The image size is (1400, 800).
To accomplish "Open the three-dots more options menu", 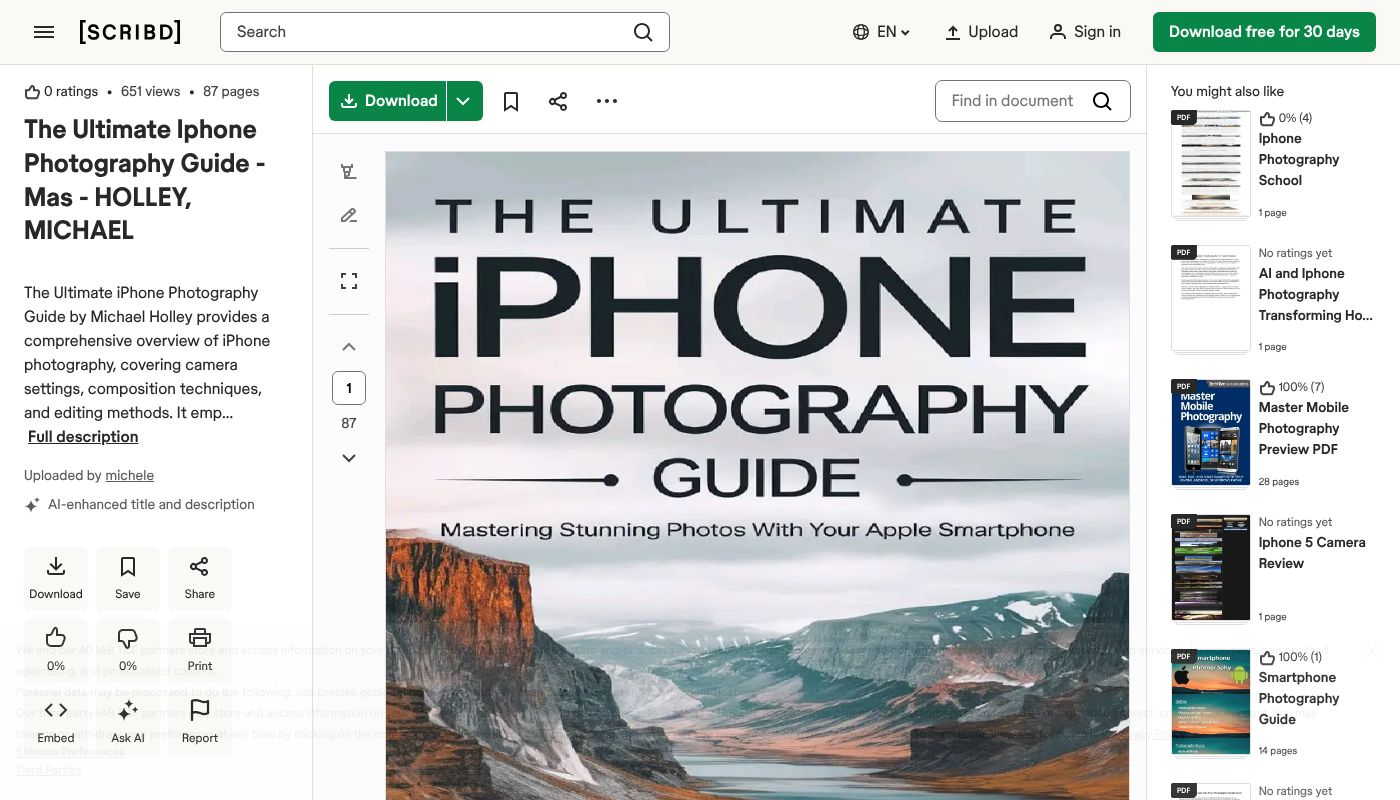I will coord(607,101).
